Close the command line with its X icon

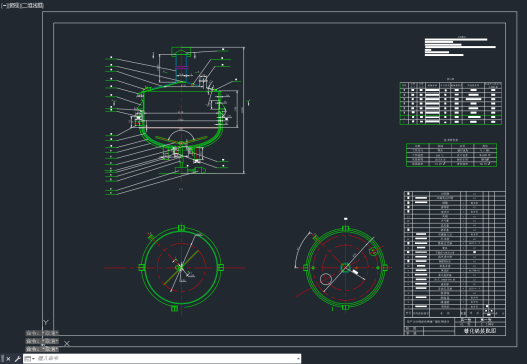[8, 359]
